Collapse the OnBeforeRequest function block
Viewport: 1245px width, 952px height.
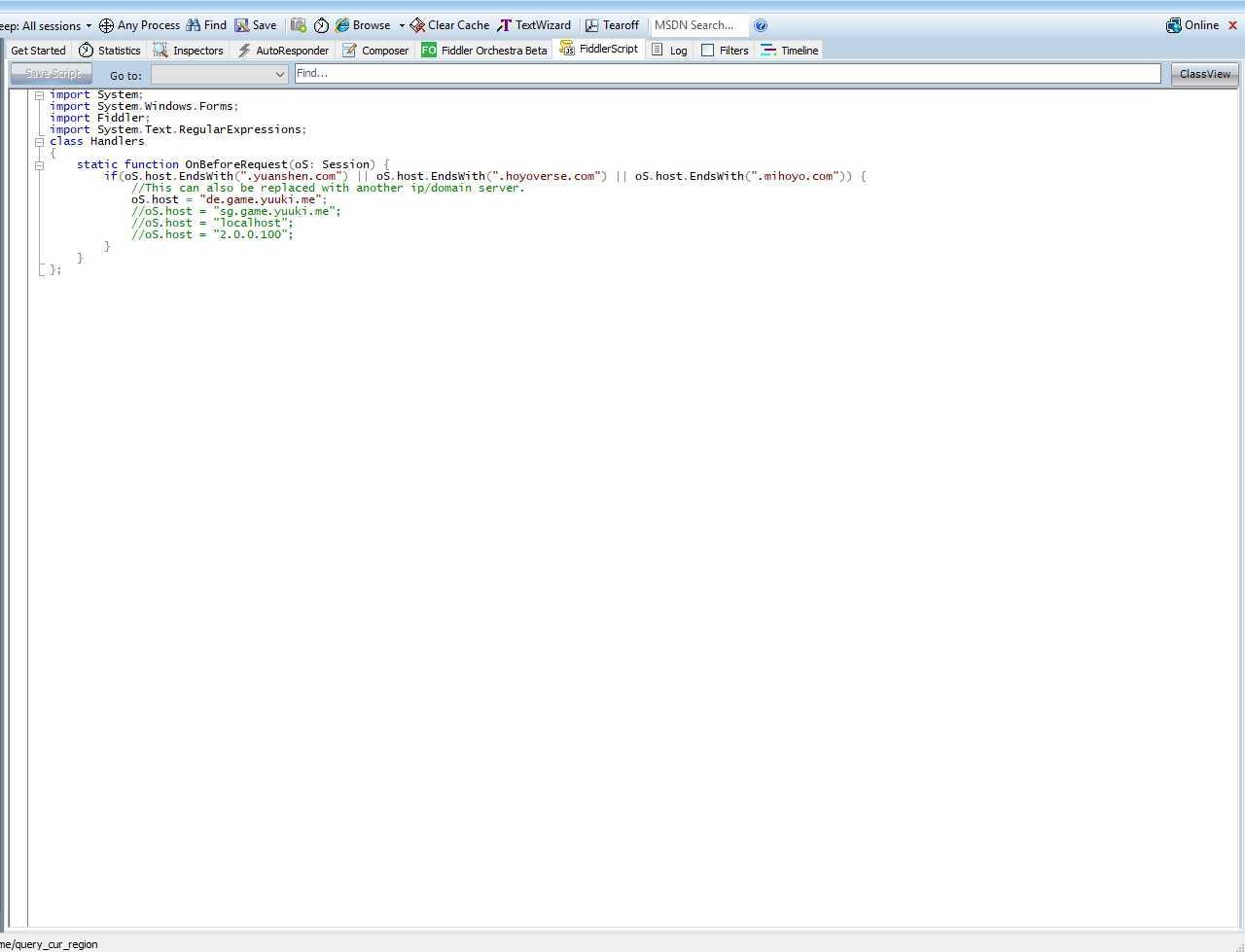pyautogui.click(x=39, y=165)
